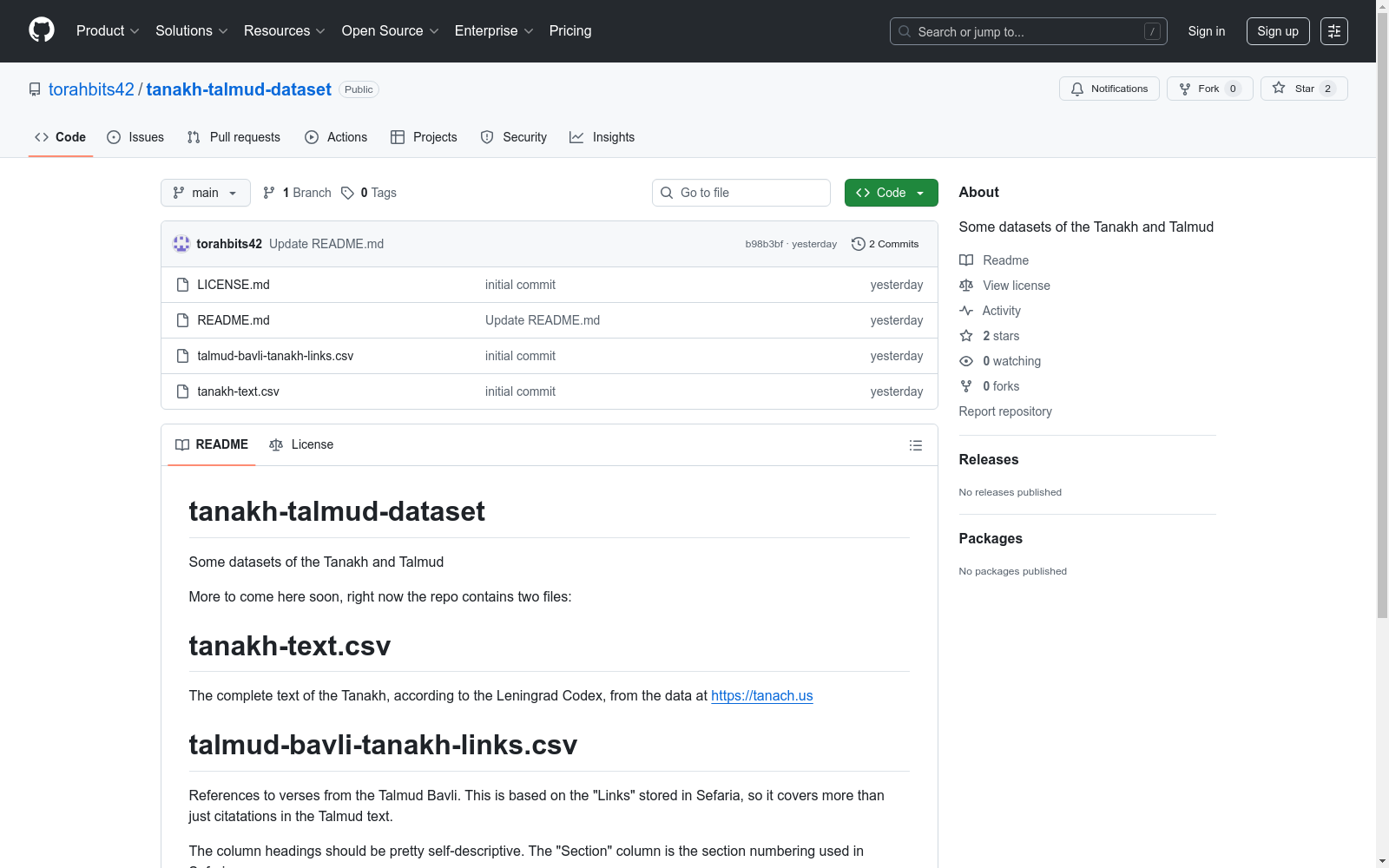View the 1 Branch list
The width and height of the screenshot is (1389, 868).
(x=297, y=193)
